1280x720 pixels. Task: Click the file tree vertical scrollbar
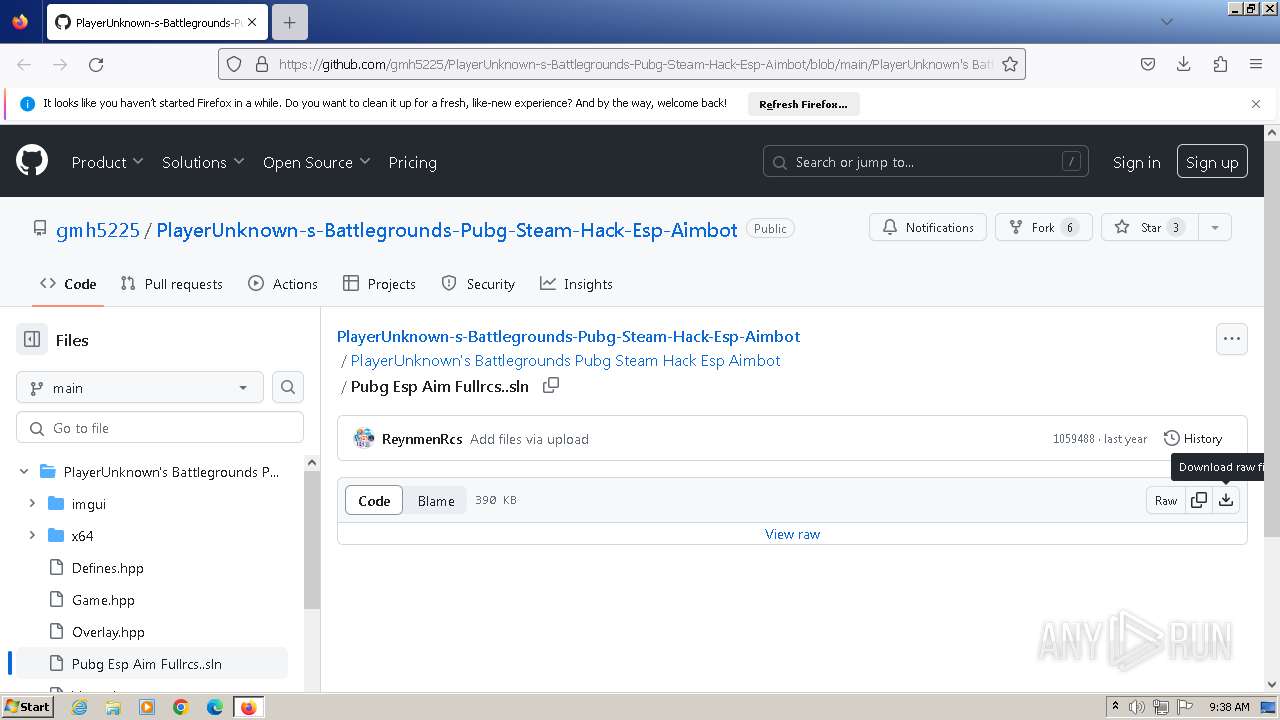point(311,540)
